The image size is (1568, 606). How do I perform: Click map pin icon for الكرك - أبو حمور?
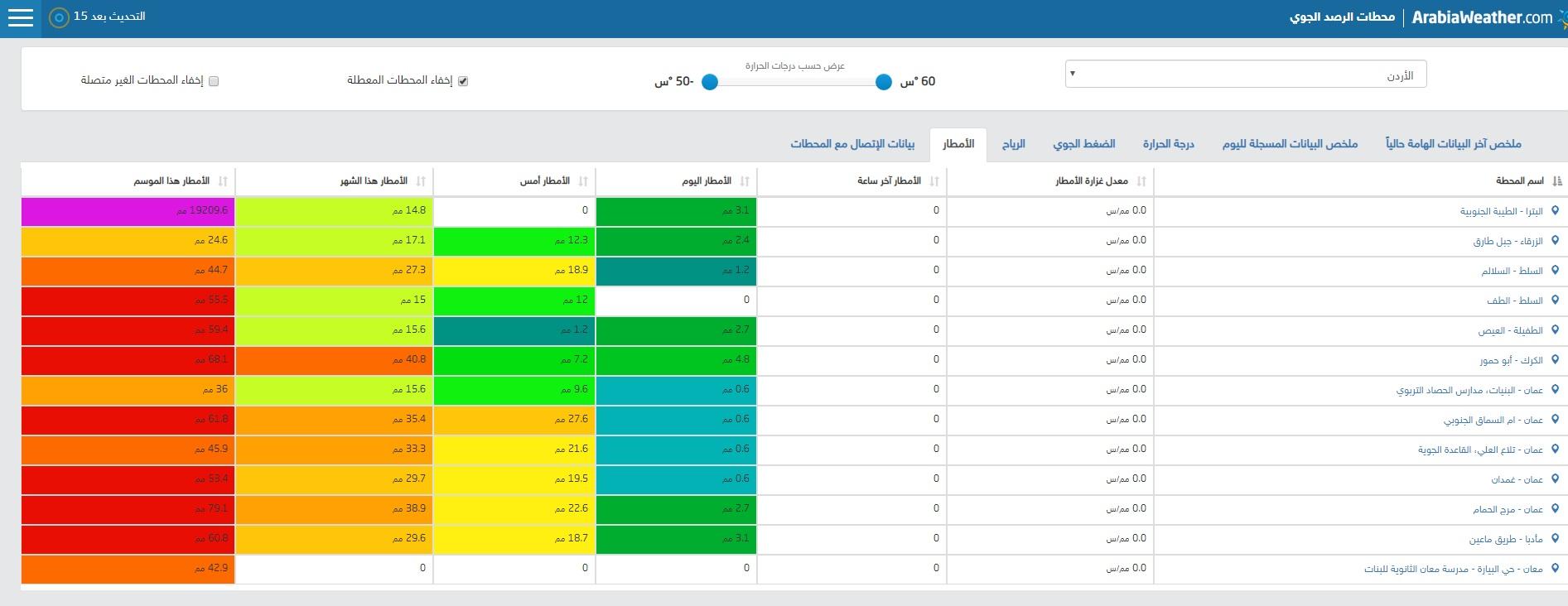tap(1555, 360)
